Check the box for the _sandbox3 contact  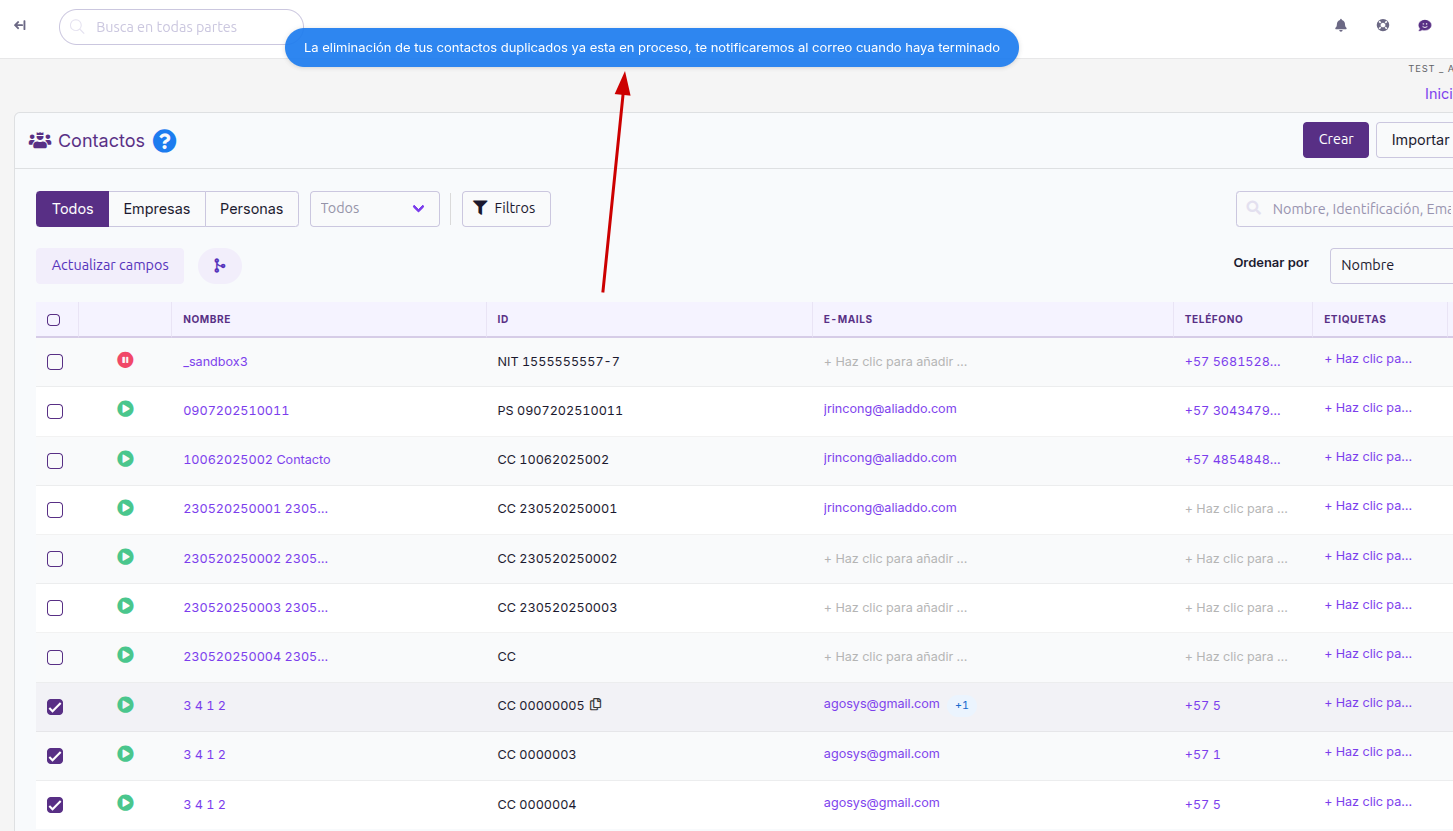click(55, 362)
